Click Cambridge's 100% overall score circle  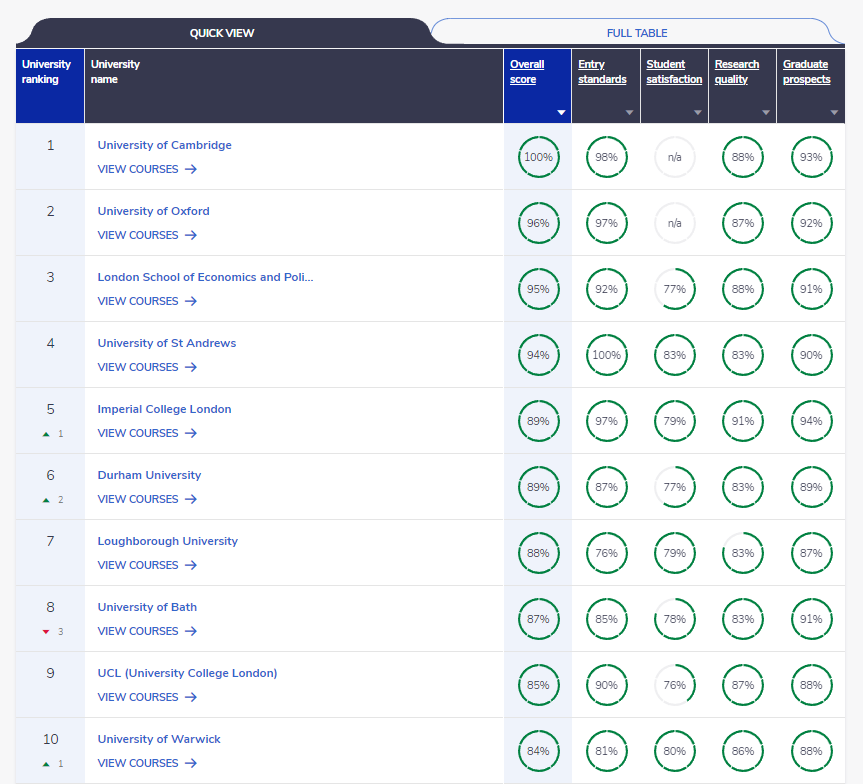(538, 157)
